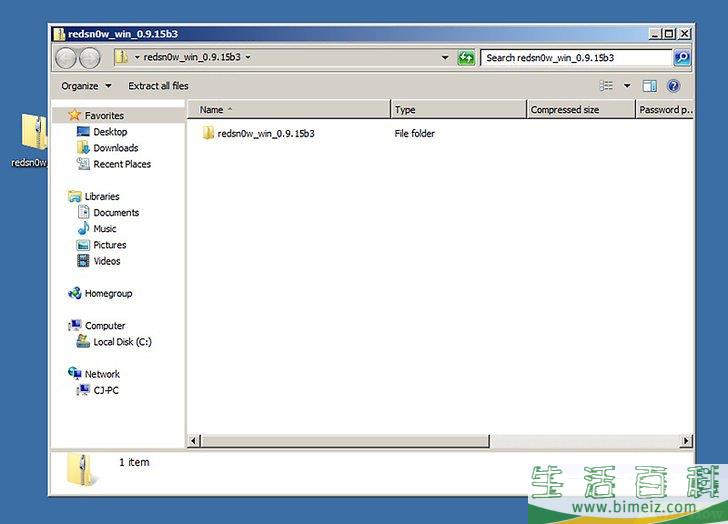This screenshot has height=524, width=728.
Task: Click the Videos film strip icon
Action: (83, 261)
